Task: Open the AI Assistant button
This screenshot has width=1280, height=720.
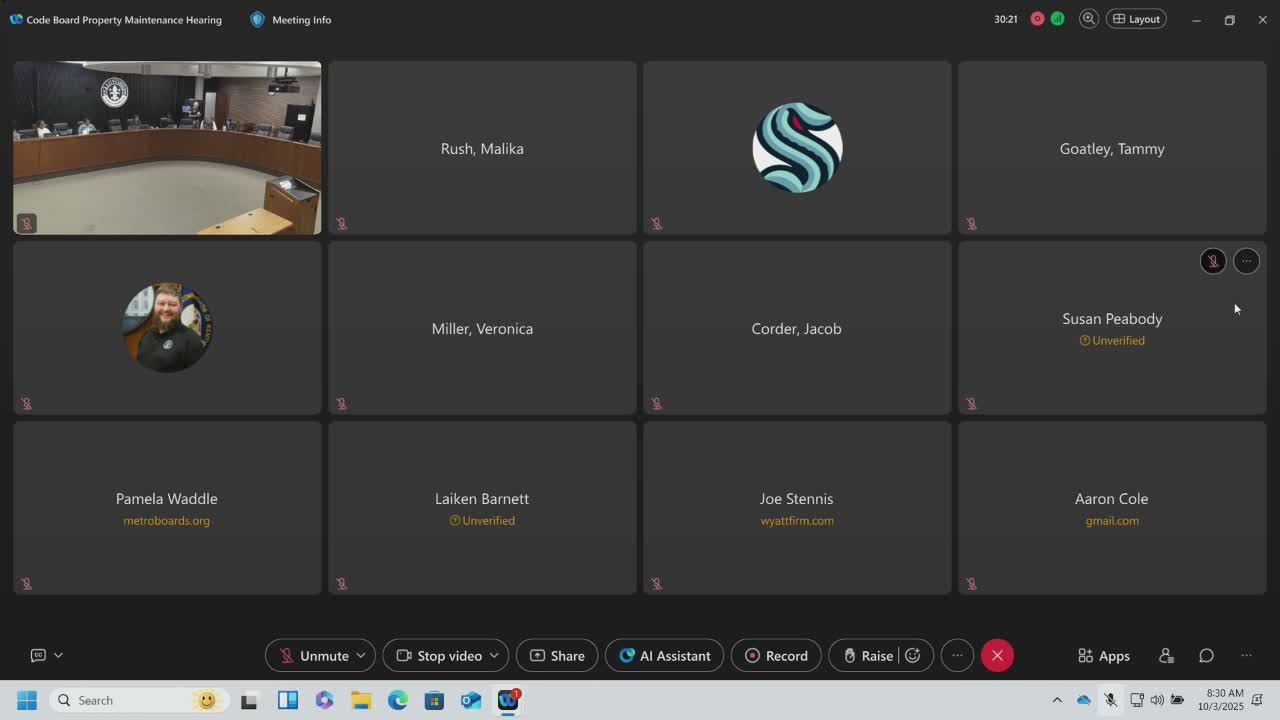Action: (x=664, y=656)
